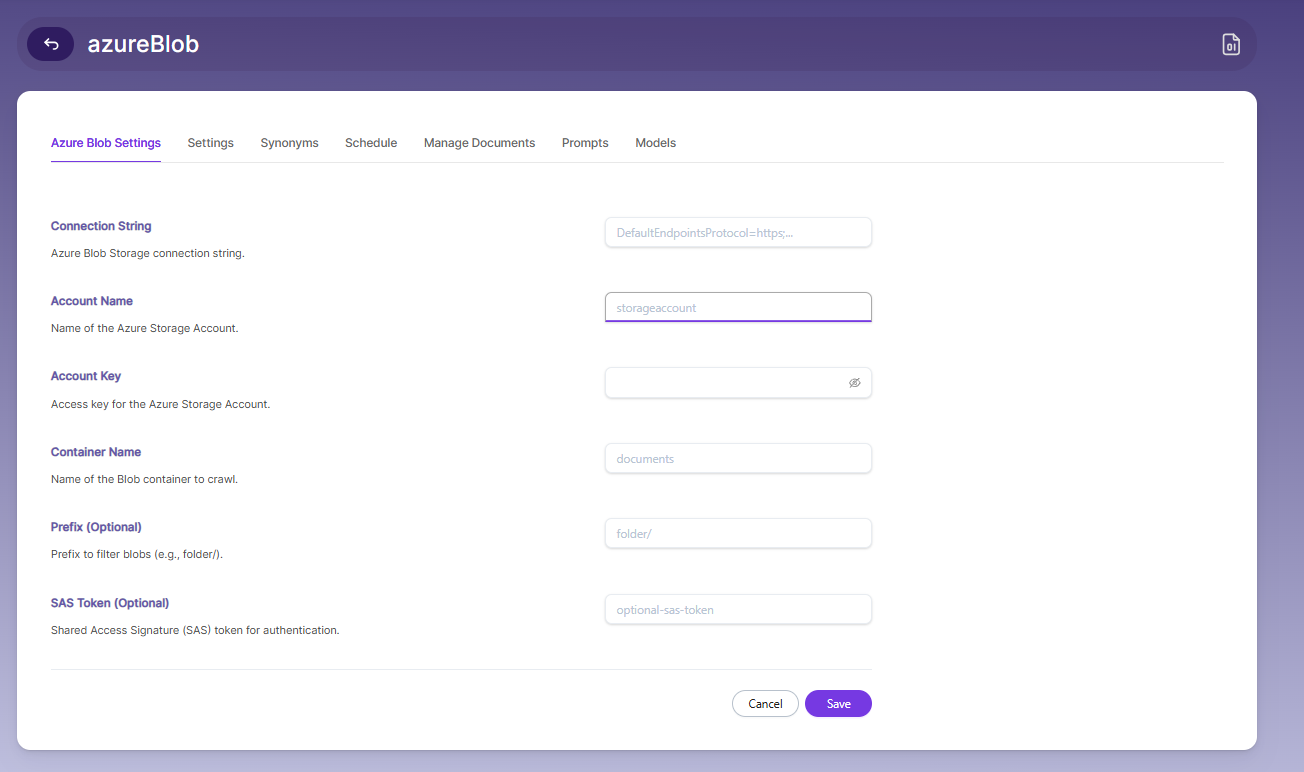Click 'Name of the Azure Storage Account.' text
The width and height of the screenshot is (1304, 772).
[x=145, y=328]
